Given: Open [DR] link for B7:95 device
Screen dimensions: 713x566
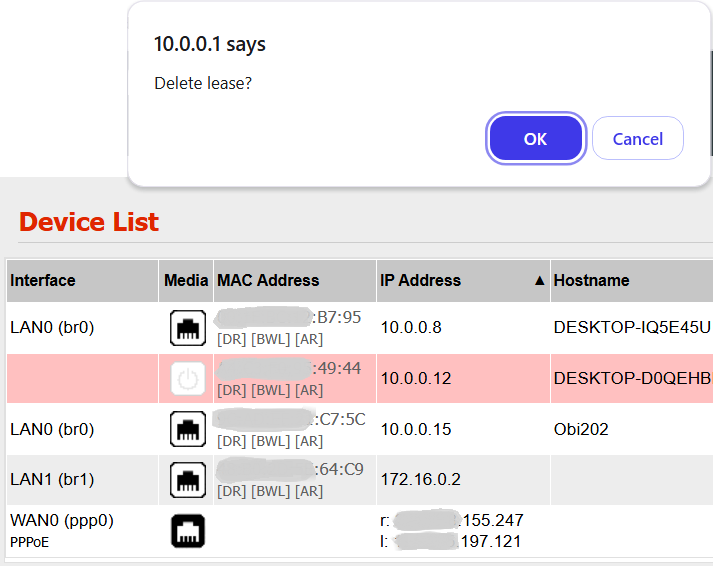Looking at the screenshot, I should tap(231, 340).
